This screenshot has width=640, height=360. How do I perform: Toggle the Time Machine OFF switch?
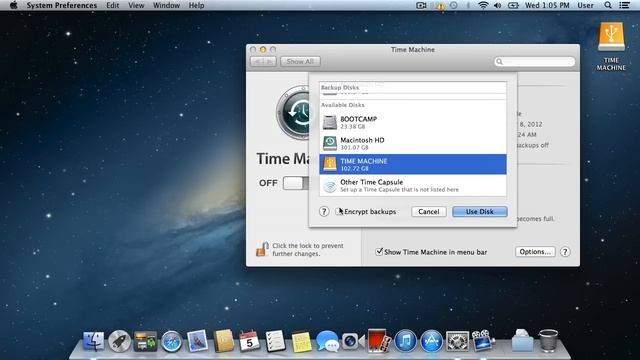[296, 183]
